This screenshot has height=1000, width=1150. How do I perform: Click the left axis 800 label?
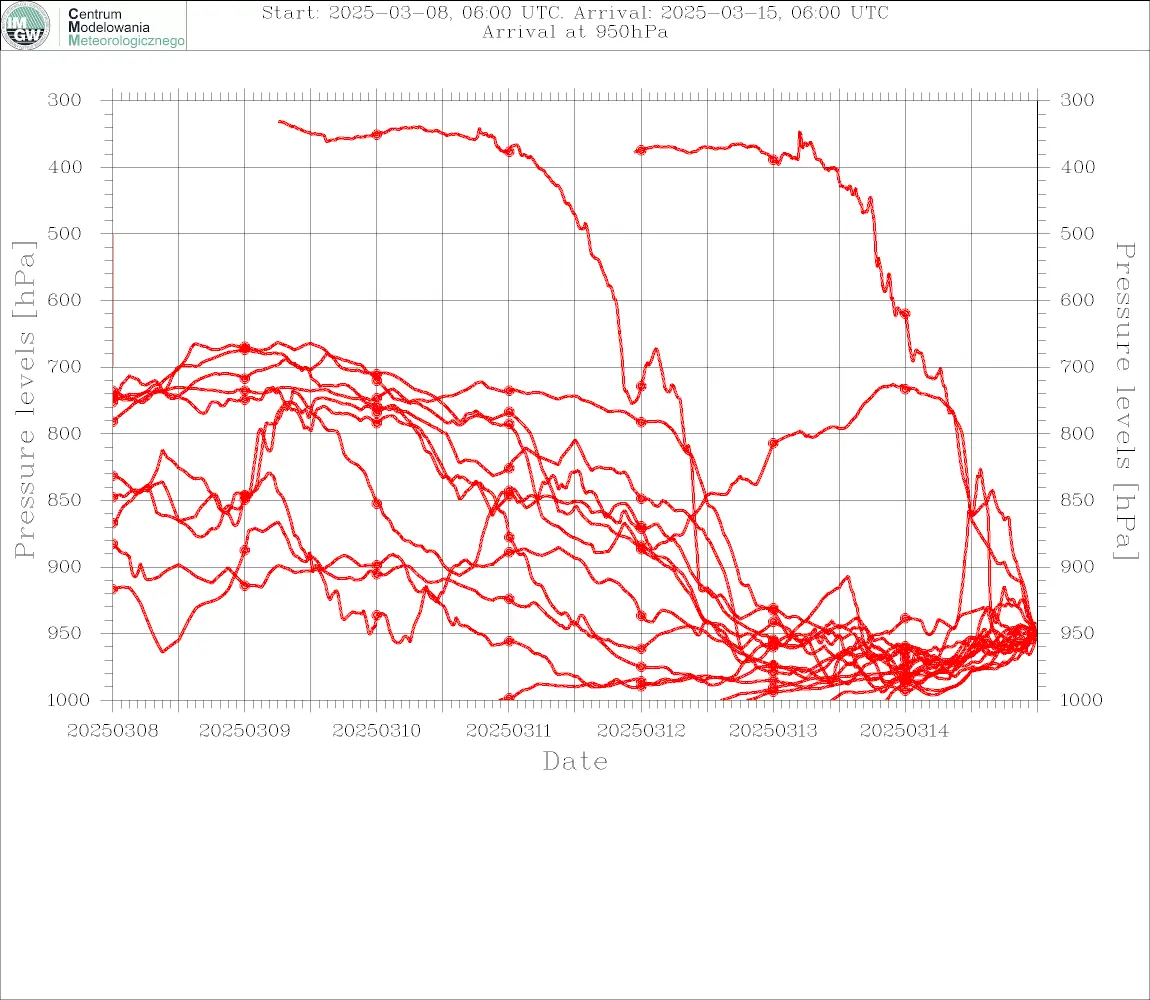click(x=65, y=433)
